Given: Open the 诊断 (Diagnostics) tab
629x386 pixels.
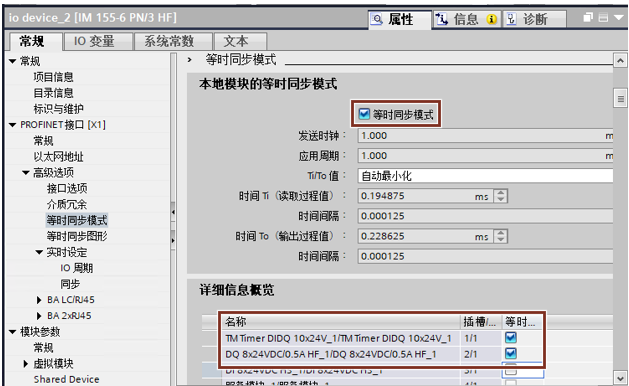Looking at the screenshot, I should pyautogui.click(x=534, y=19).
